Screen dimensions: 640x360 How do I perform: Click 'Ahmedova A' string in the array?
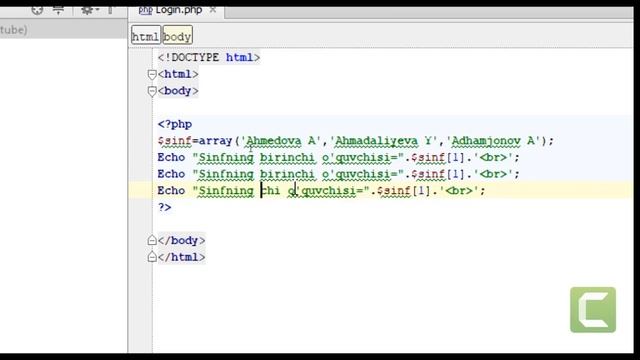pos(282,141)
